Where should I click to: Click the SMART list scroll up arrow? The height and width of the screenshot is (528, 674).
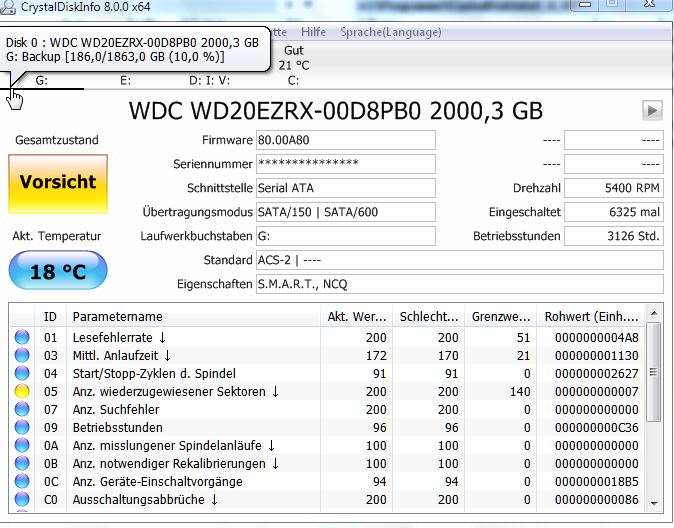click(x=654, y=313)
